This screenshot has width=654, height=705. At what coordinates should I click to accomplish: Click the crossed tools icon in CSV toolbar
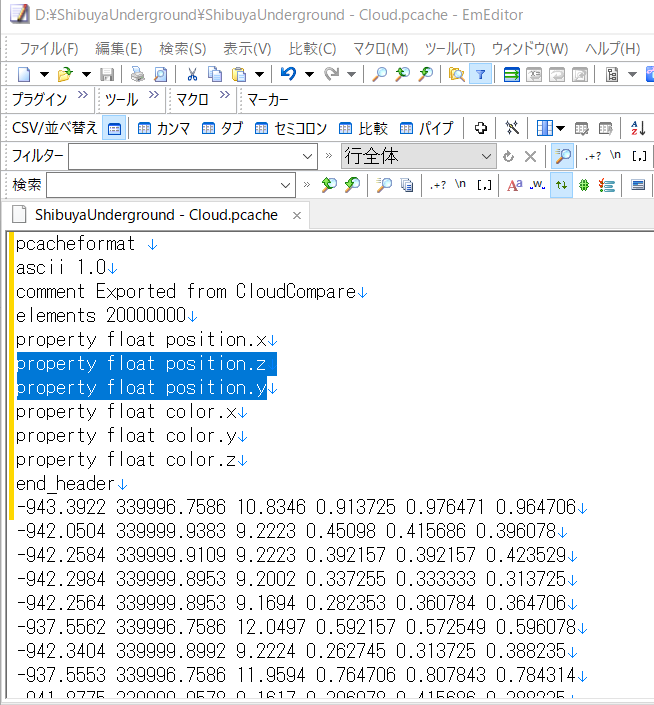pos(512,129)
